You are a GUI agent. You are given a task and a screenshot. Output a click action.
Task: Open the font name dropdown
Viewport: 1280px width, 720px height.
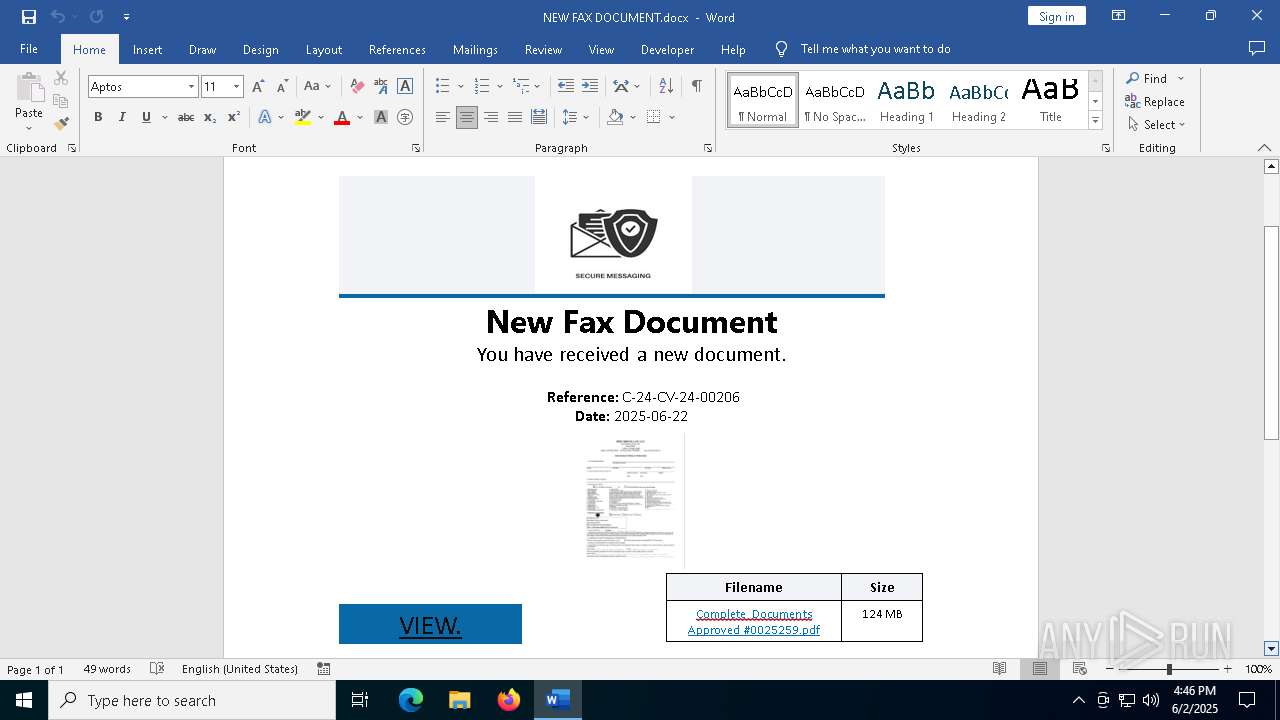(x=191, y=87)
